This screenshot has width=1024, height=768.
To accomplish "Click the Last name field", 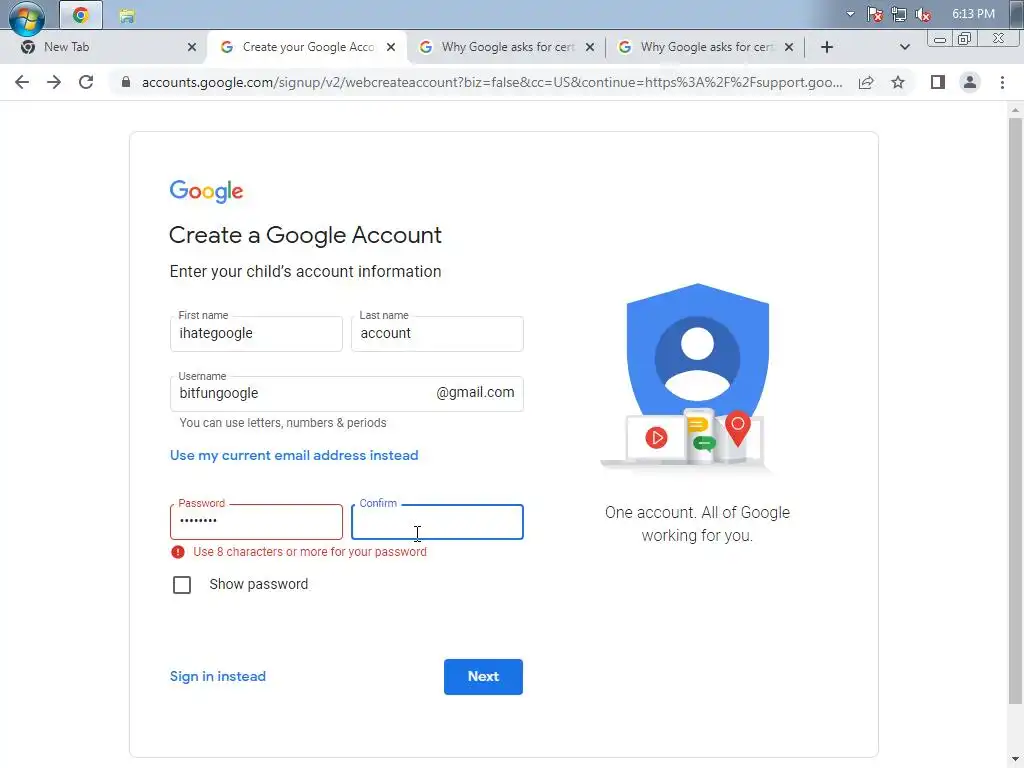I will pos(437,334).
